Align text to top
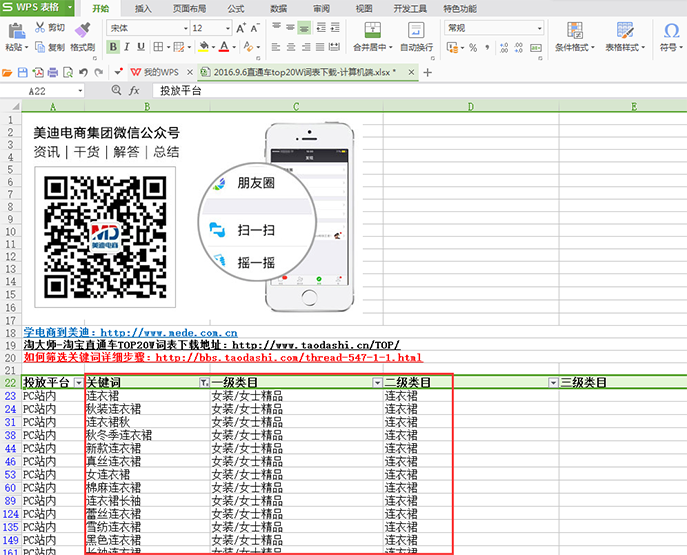This screenshot has width=687, height=555. click(276, 27)
